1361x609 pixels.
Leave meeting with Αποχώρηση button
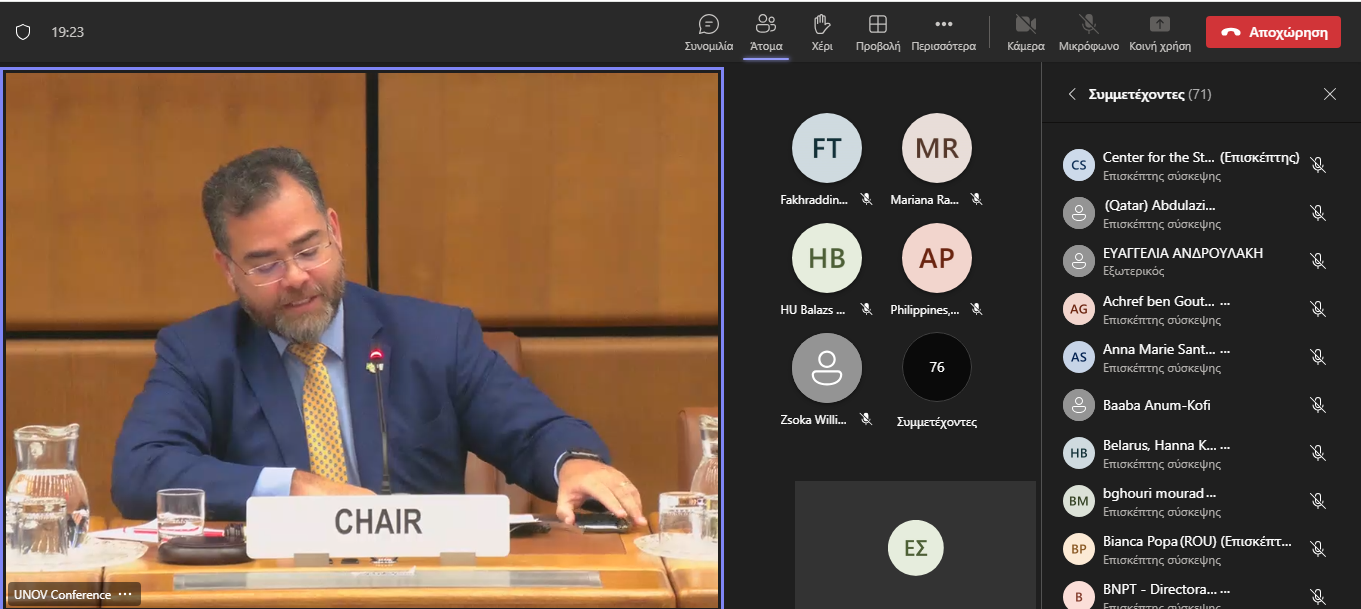coord(1272,32)
